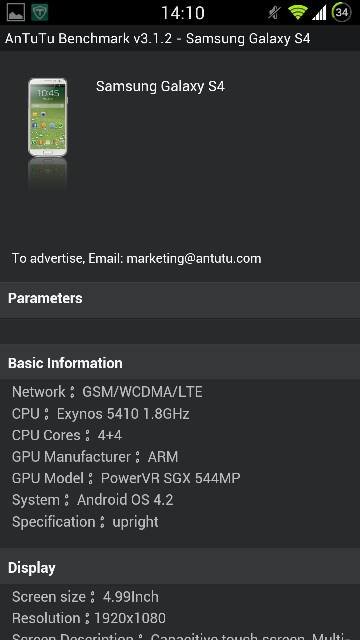The width and height of the screenshot is (360, 640).
Task: Open the green shield notification icon
Action: tap(40, 12)
